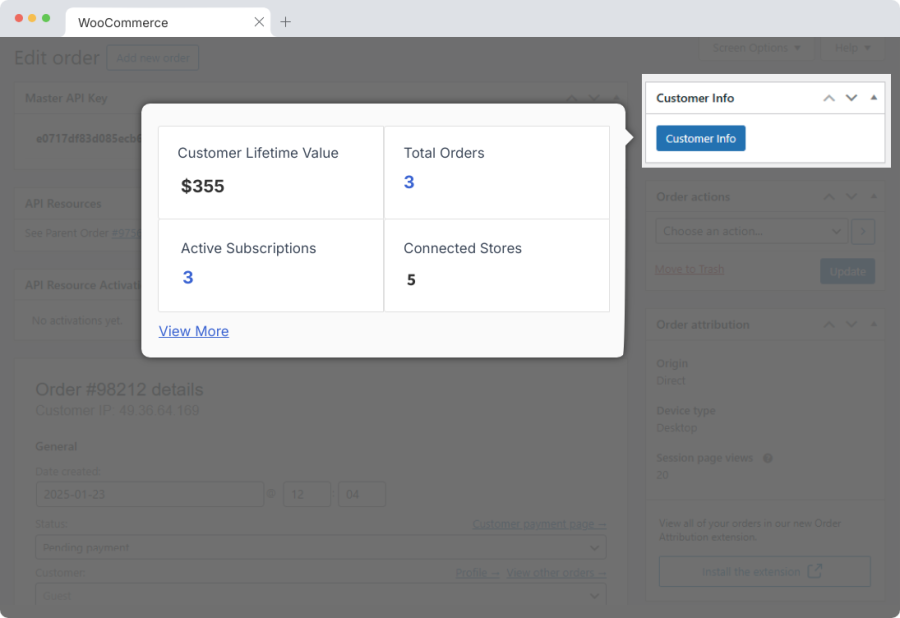Move Order actions panel up
Screen dimensions: 900x618
pos(829,197)
